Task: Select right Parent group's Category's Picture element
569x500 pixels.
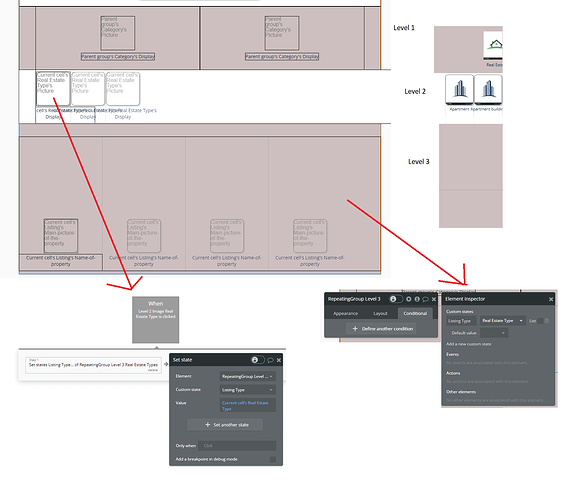Action: pos(282,33)
